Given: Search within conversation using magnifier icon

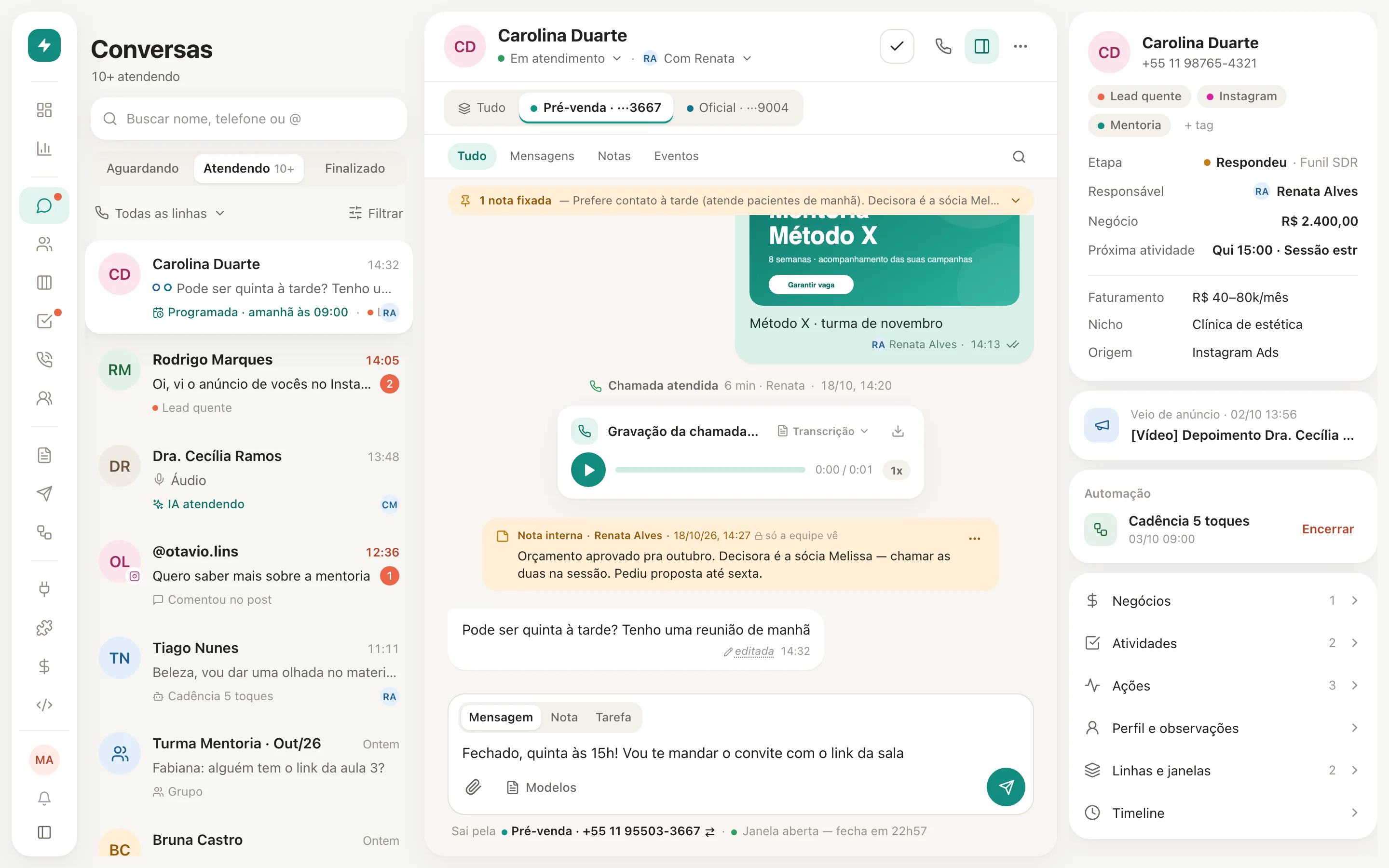Looking at the screenshot, I should coord(1019,157).
